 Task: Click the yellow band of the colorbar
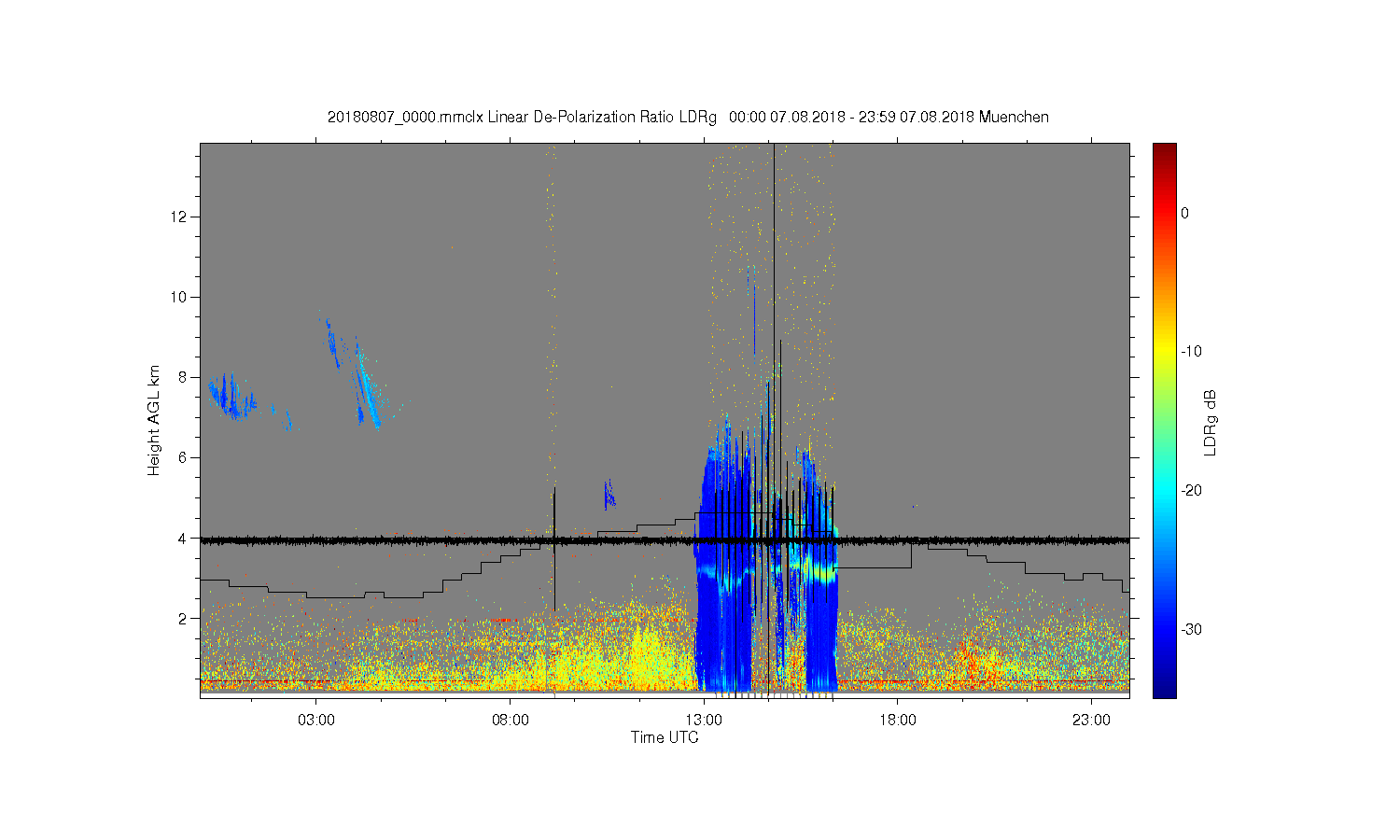point(1164,352)
